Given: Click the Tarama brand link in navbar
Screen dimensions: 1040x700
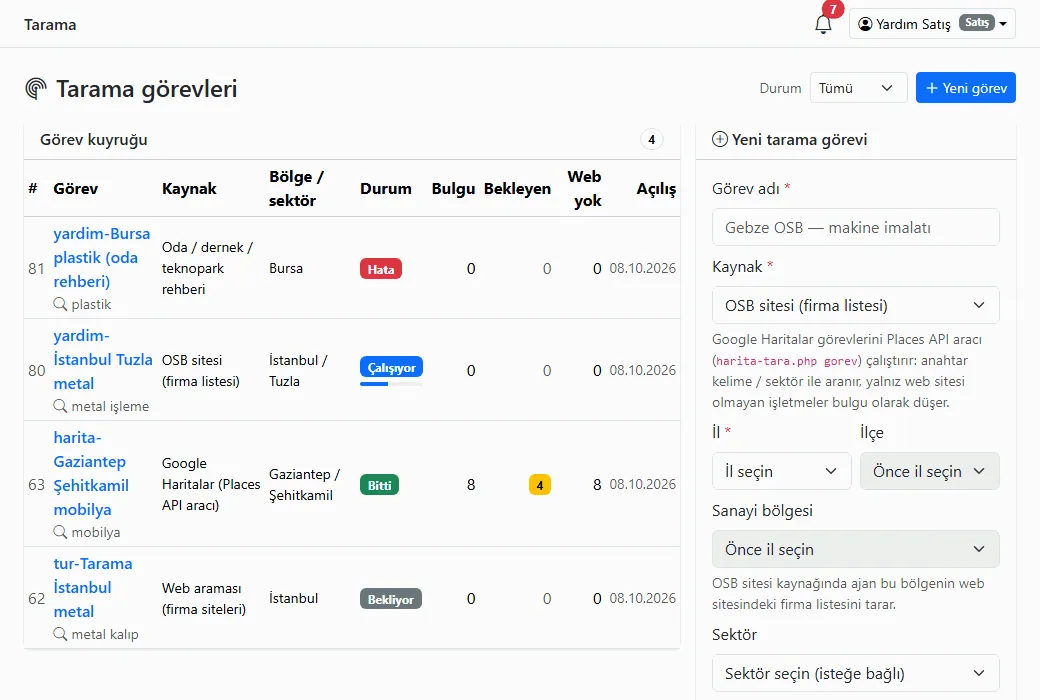Looking at the screenshot, I should coord(50,25).
